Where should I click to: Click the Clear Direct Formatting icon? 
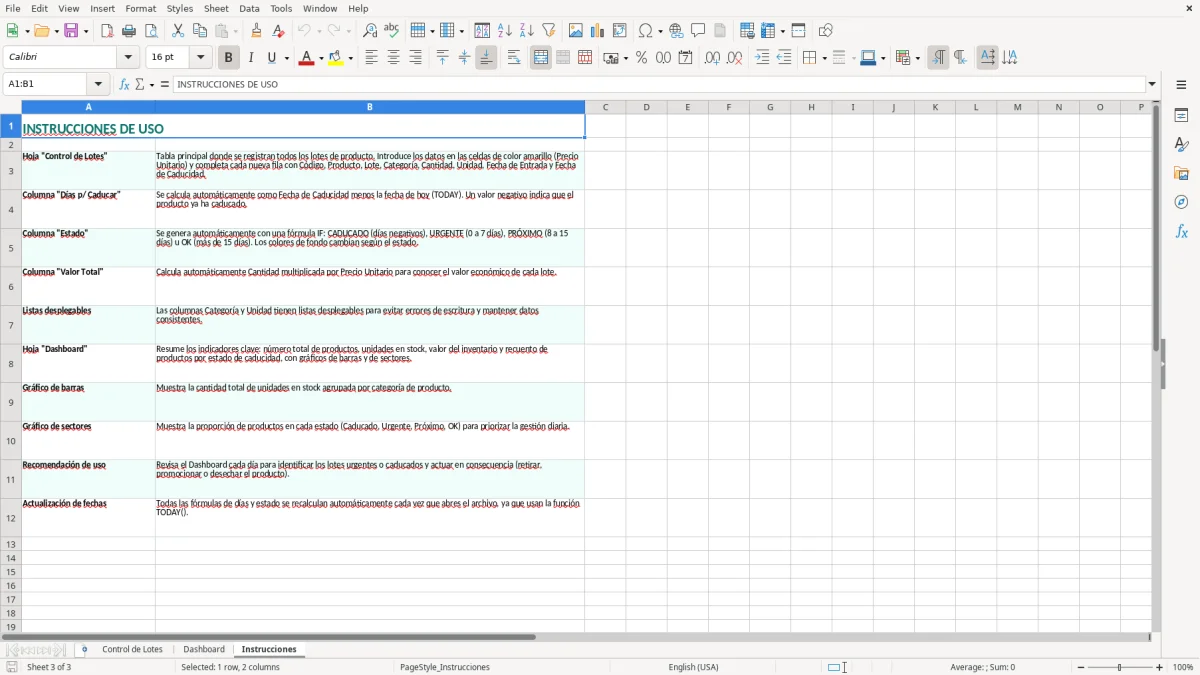tap(278, 31)
